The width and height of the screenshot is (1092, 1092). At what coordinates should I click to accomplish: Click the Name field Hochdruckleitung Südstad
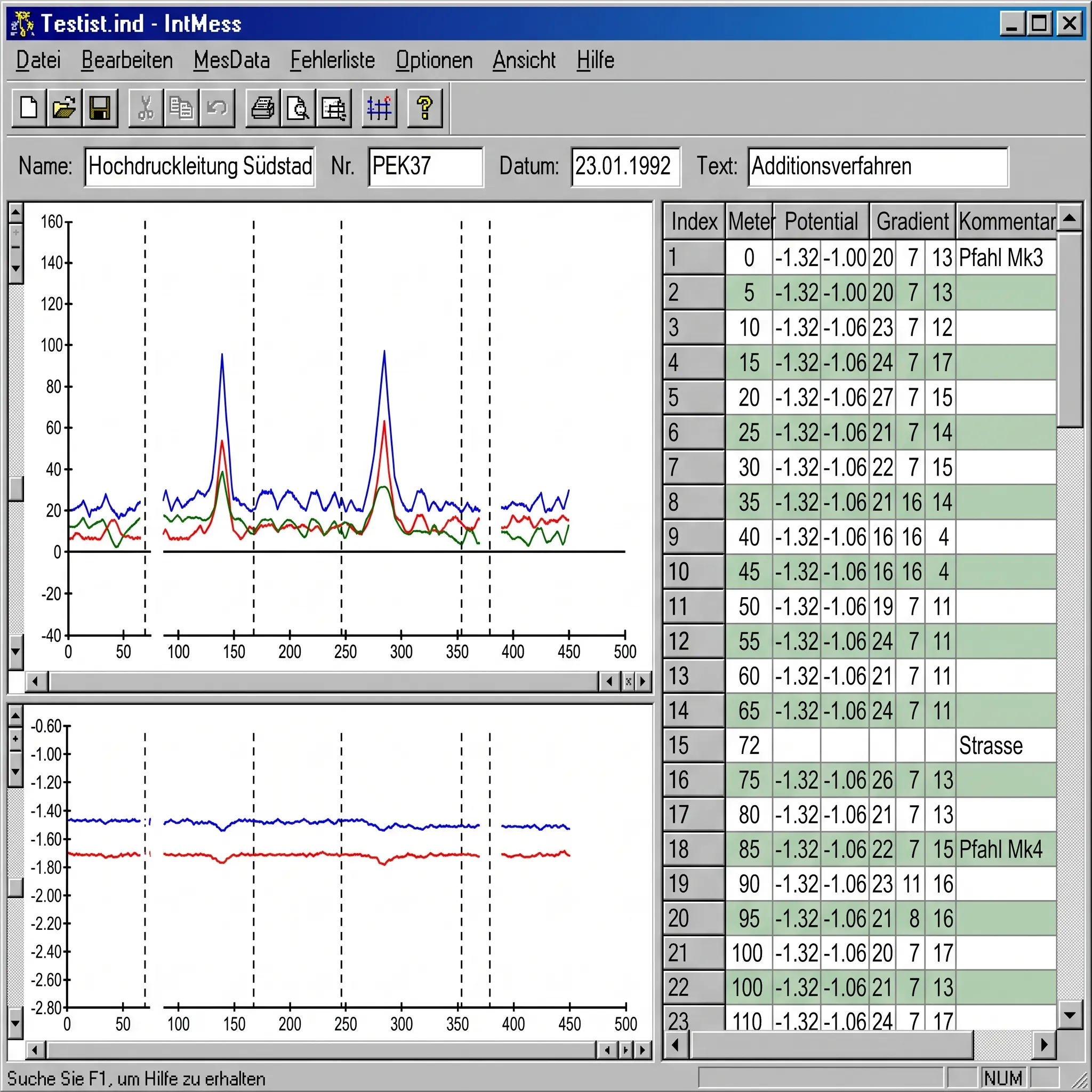coord(199,167)
